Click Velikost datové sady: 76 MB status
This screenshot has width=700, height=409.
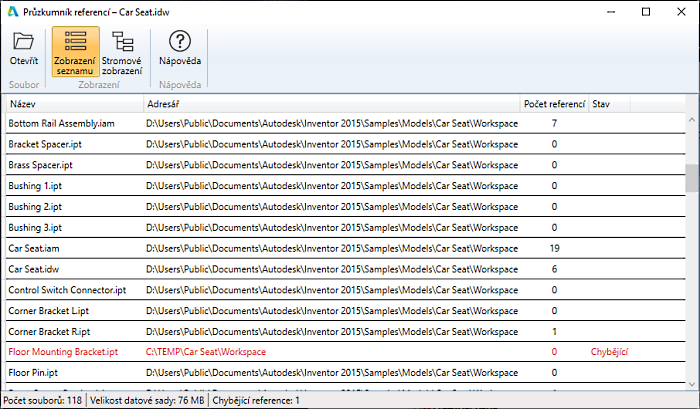(147, 401)
